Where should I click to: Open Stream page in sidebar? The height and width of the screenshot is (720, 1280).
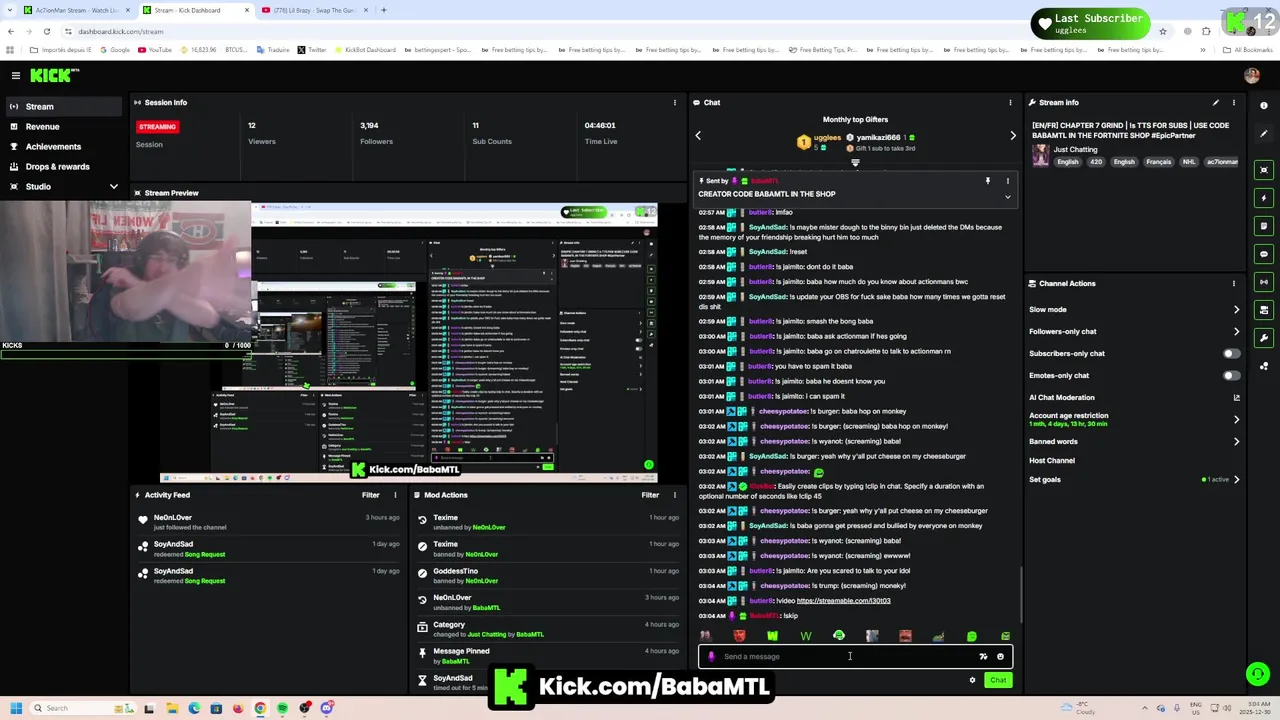tap(62, 106)
